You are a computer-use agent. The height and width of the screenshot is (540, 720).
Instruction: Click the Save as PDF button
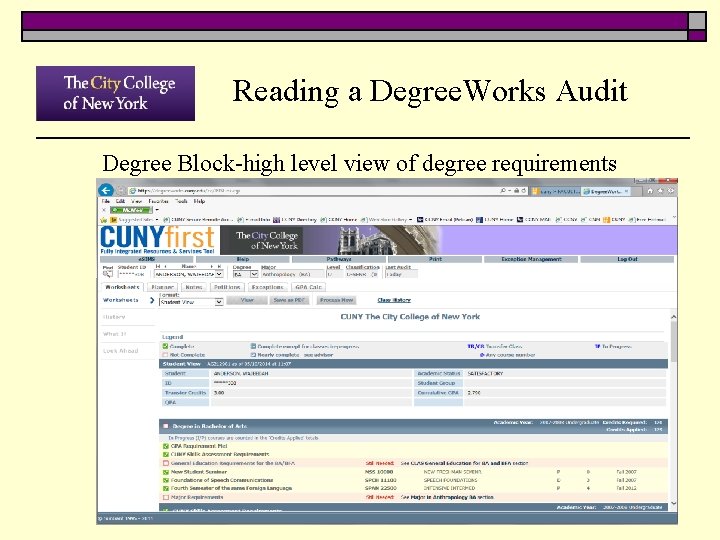click(x=289, y=300)
